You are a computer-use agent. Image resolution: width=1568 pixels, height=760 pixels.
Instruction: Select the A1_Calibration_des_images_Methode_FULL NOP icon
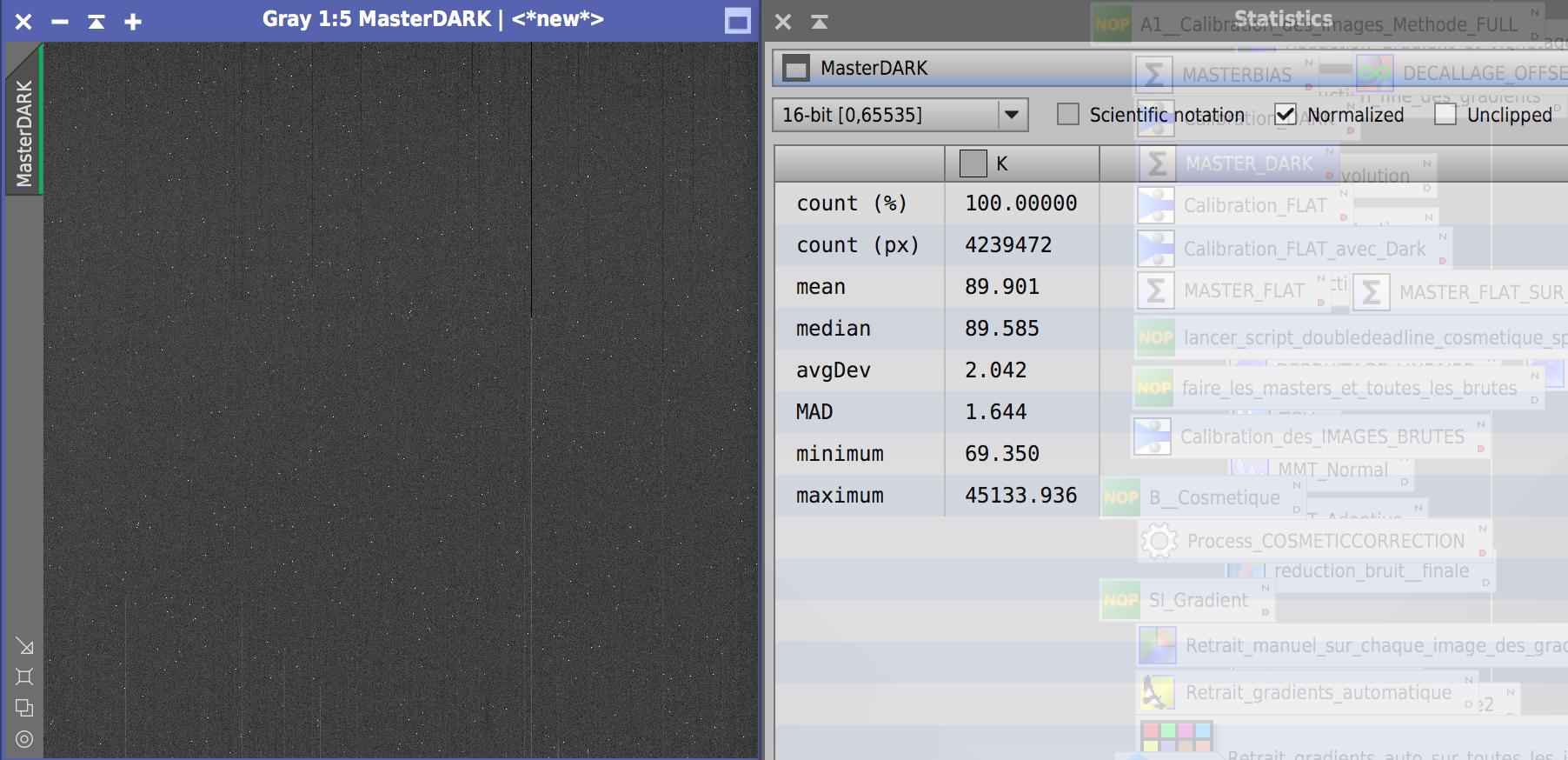[1113, 24]
